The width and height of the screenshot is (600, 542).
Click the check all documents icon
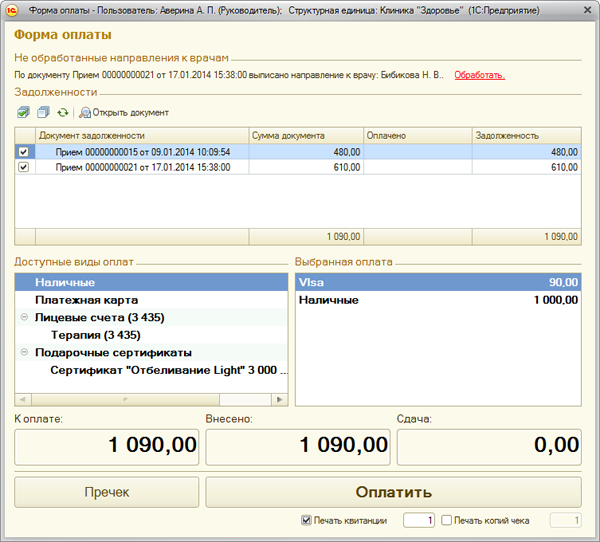coord(23,113)
